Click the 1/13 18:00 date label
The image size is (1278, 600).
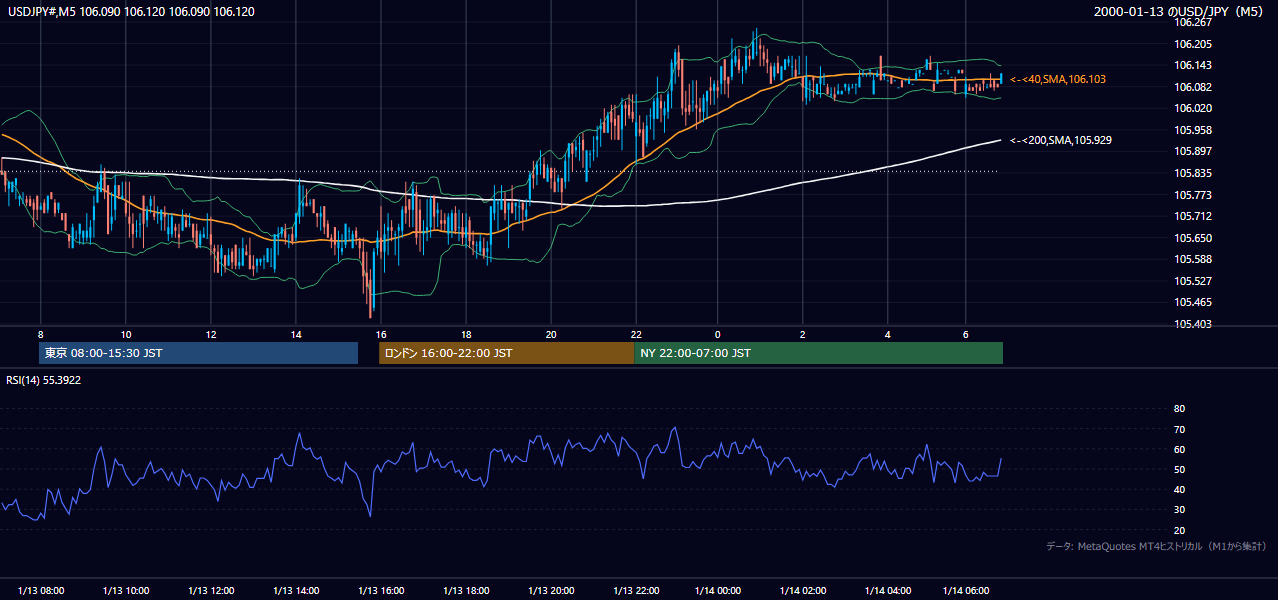(465, 591)
